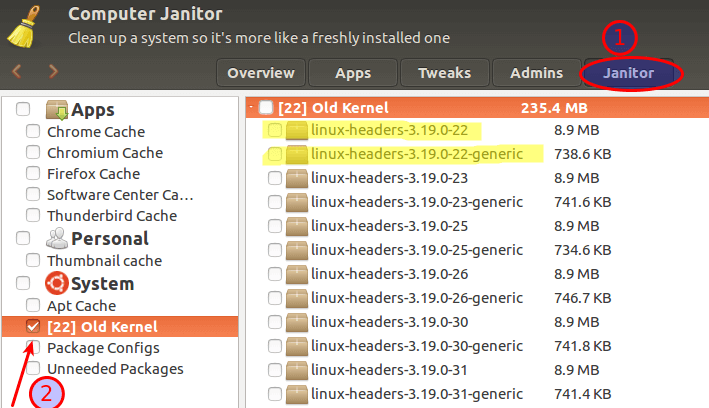The width and height of the screenshot is (709, 408).
Task: Click the Personal category user icon
Action: (x=56, y=238)
